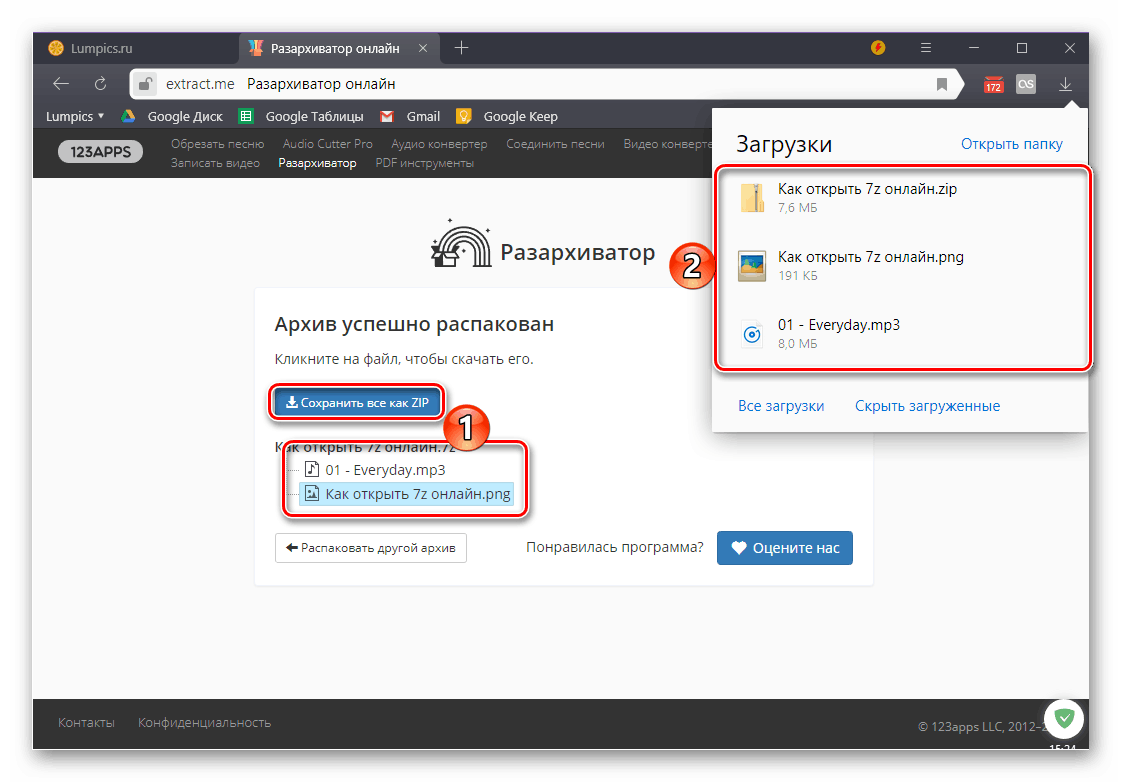Close the Разархиватор онлайн tab
This screenshot has height=782, width=1121.
point(423,48)
